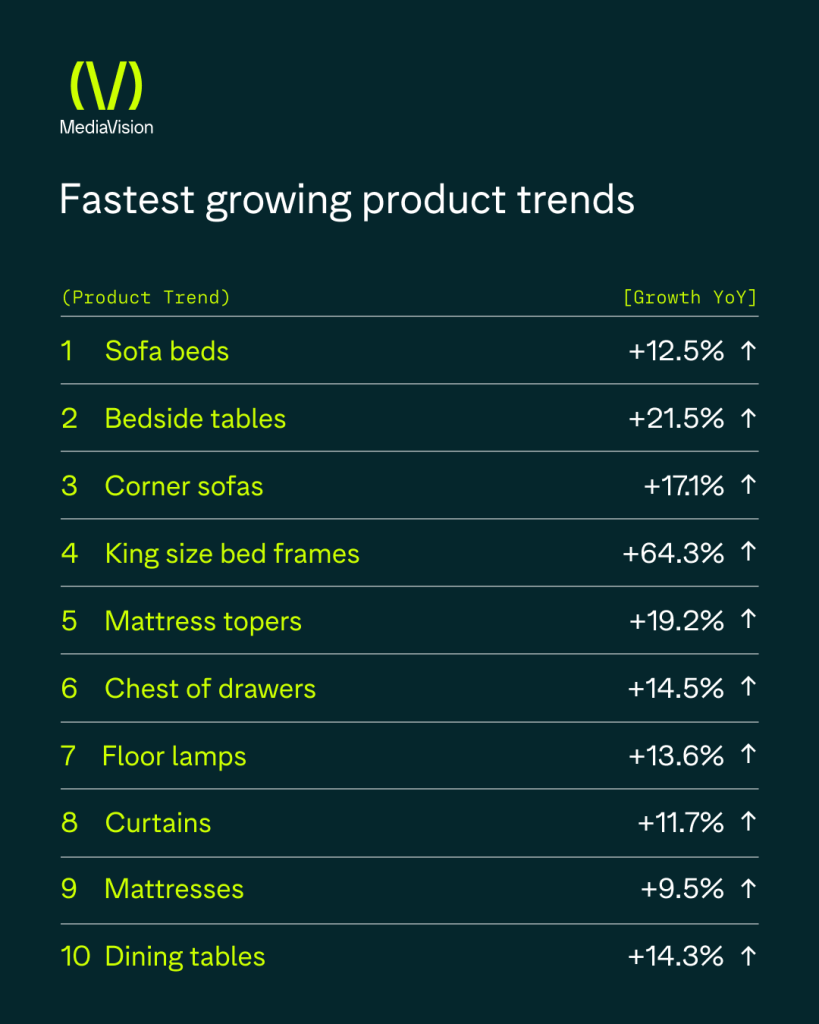
Task: Click the Chest of drawers label
Action: tap(210, 688)
